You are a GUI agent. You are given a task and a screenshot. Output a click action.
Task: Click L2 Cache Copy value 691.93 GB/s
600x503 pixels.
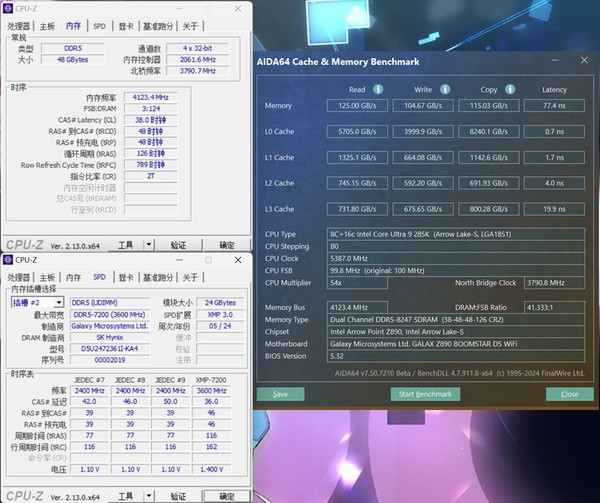coord(489,183)
